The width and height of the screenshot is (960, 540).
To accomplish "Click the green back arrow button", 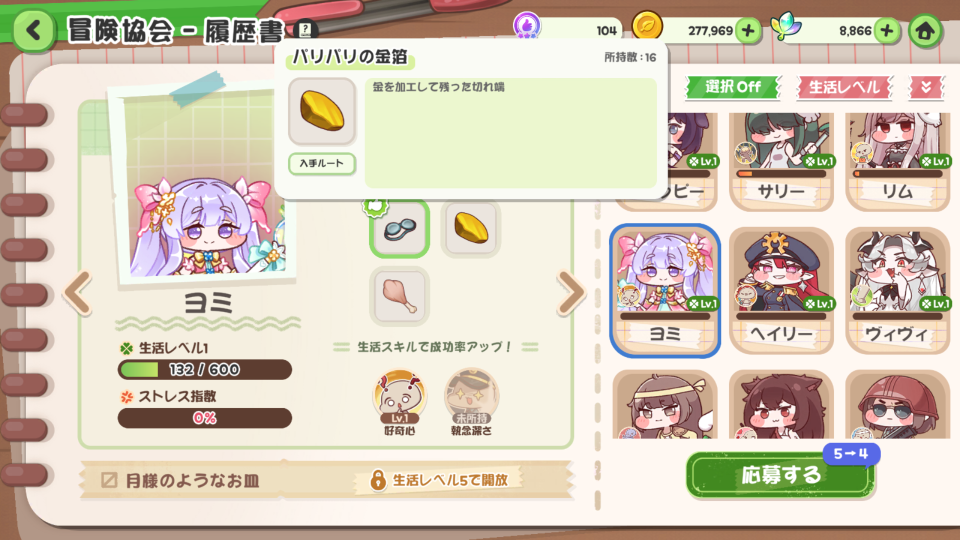I will 33,30.
